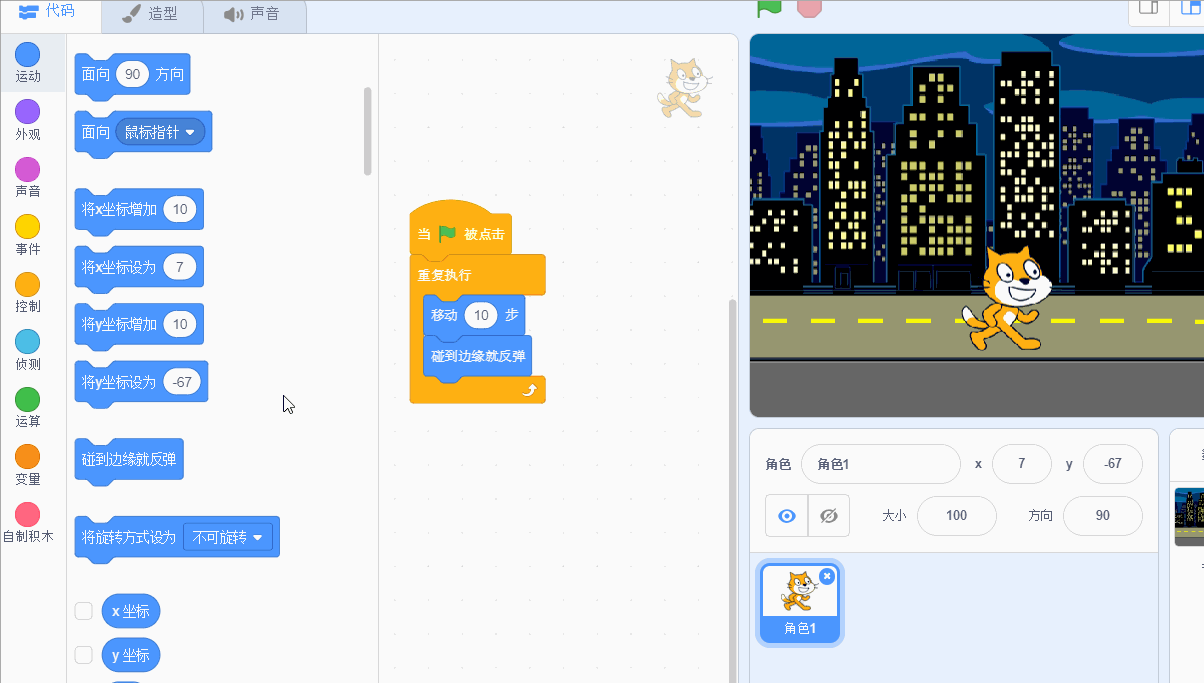Click the green flag inside hat block
The width and height of the screenshot is (1204, 683).
(x=447, y=233)
